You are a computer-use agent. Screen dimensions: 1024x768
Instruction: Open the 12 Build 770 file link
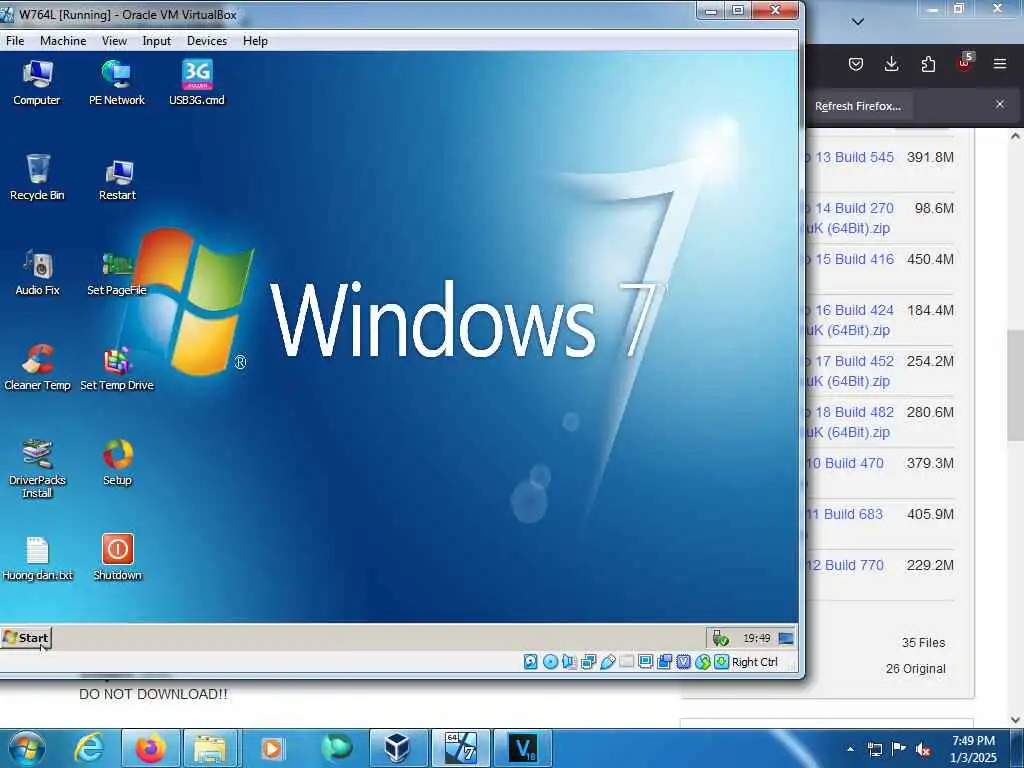pos(846,565)
